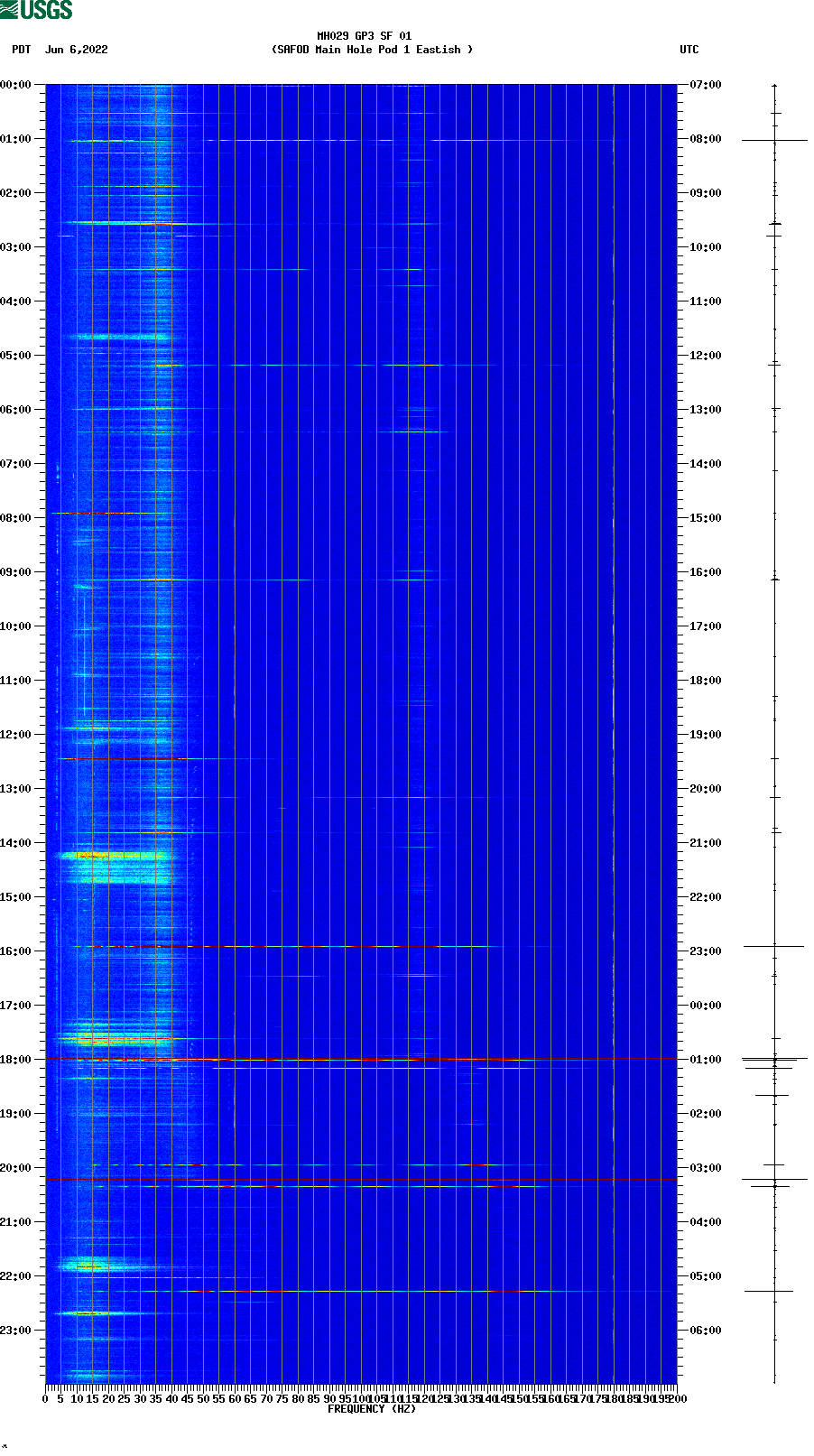Click the UTC '05:00' time label
Screen dimensions: 814x1456
706,1276
